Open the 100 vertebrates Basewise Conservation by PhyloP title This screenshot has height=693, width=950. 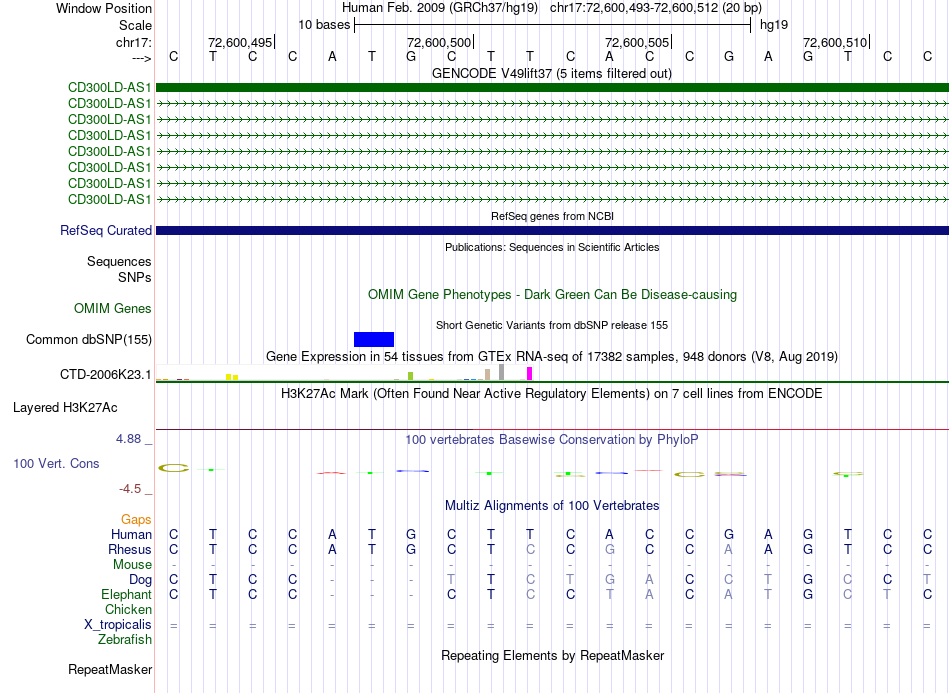tap(552, 440)
